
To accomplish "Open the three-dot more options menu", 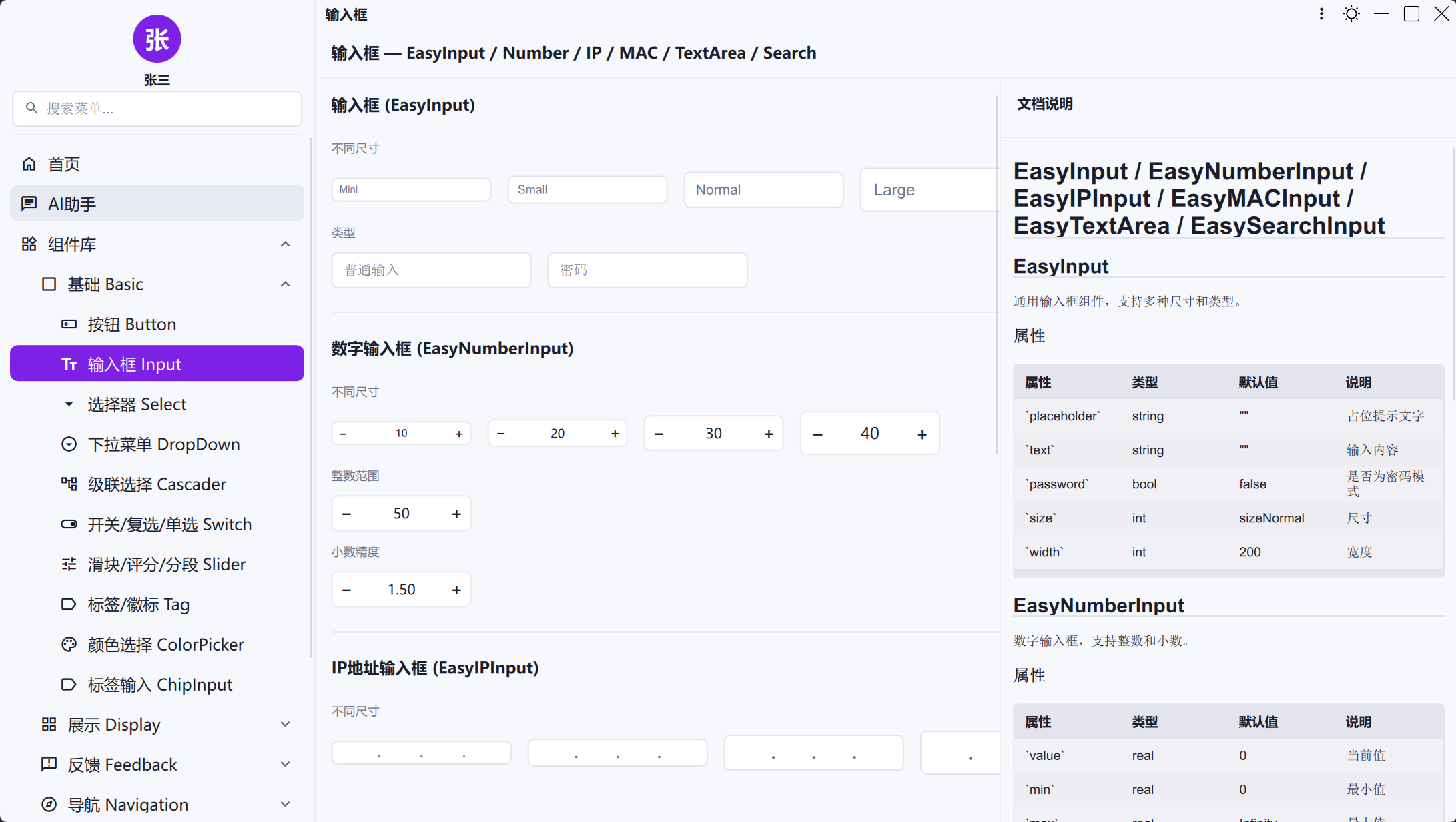I will click(x=1321, y=14).
